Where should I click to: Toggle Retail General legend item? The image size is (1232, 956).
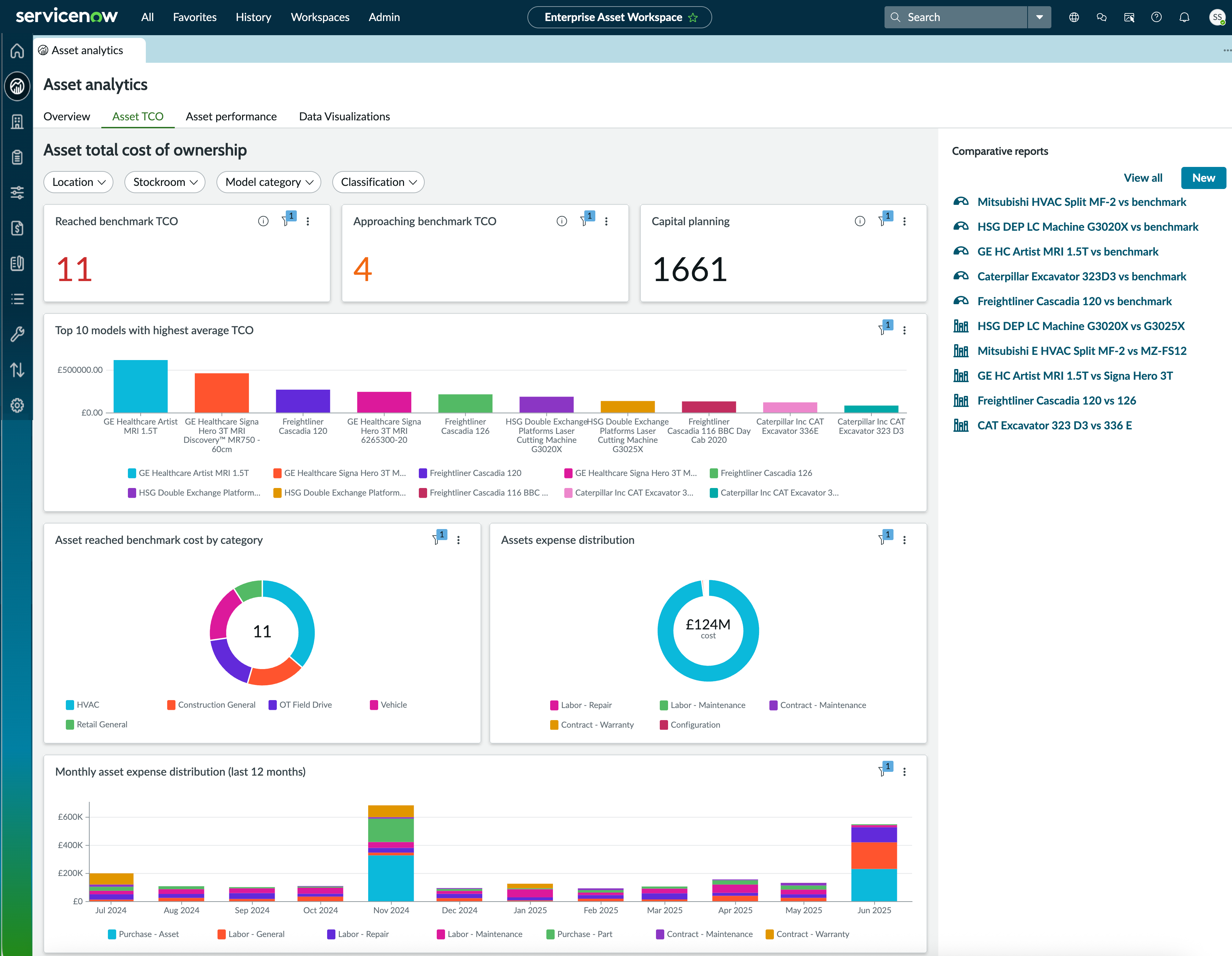pos(97,725)
